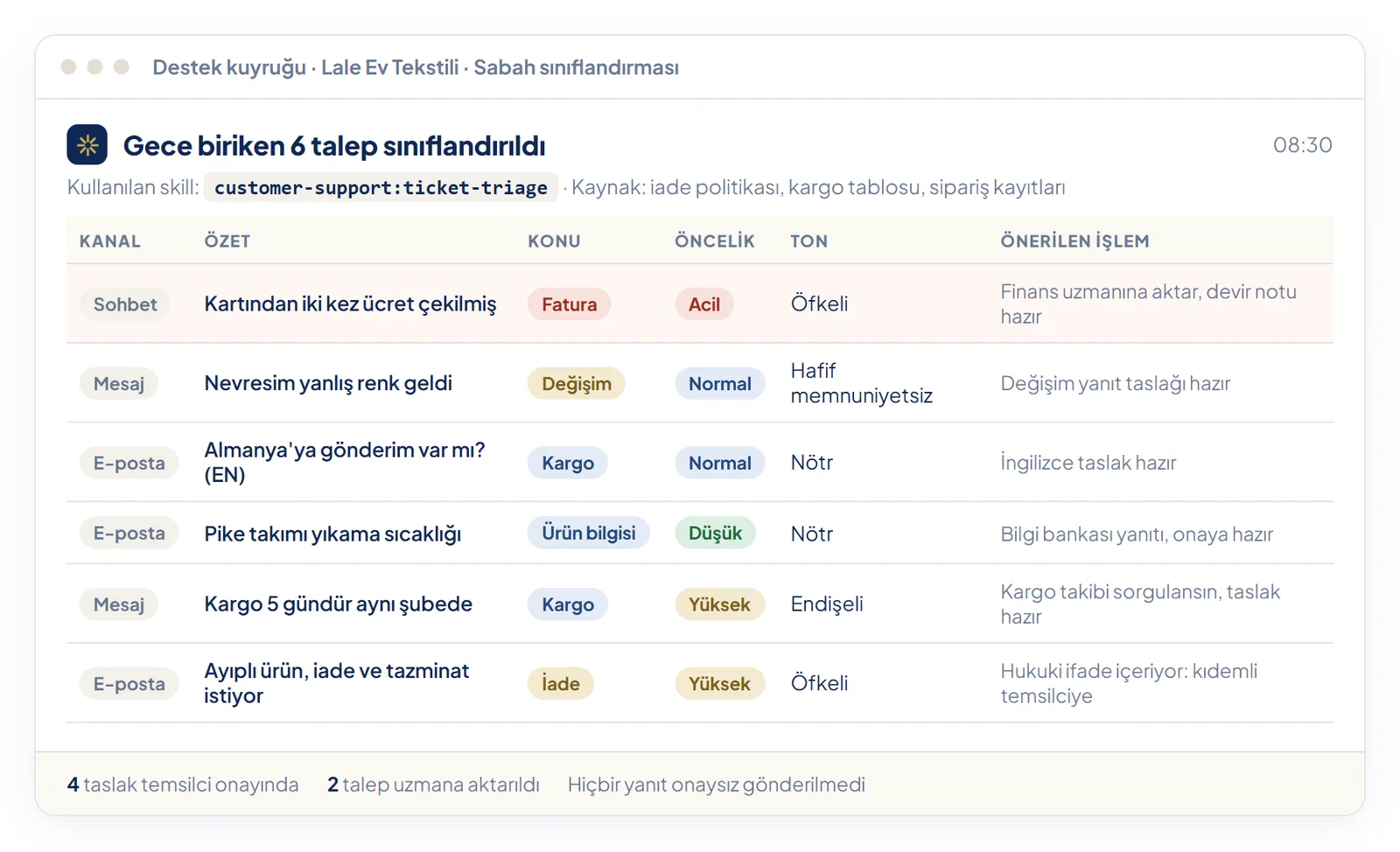Click the starburst app icon beside the heading
Screen dimensions: 1400x852
[x=87, y=145]
